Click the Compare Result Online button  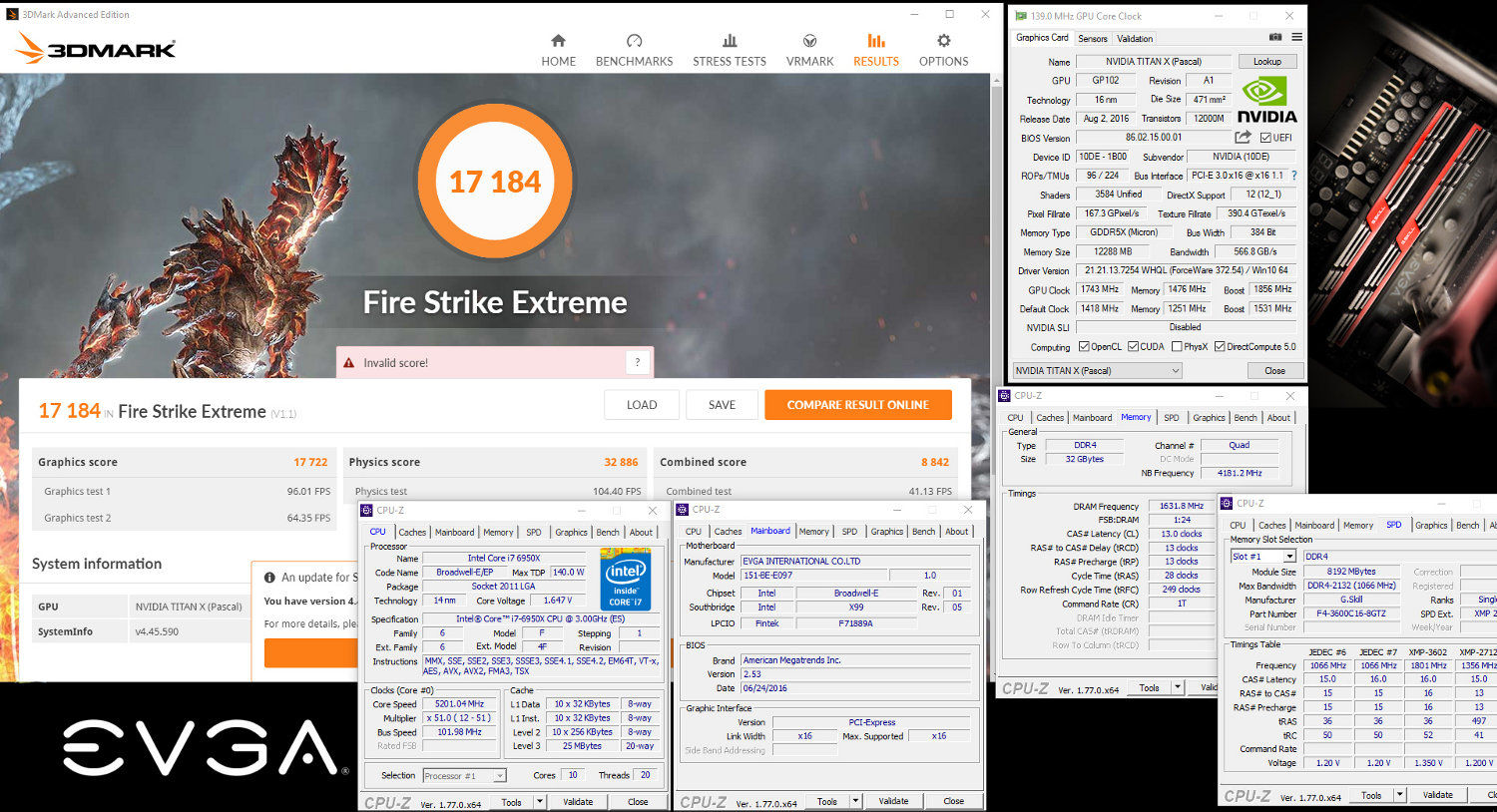[x=858, y=405]
